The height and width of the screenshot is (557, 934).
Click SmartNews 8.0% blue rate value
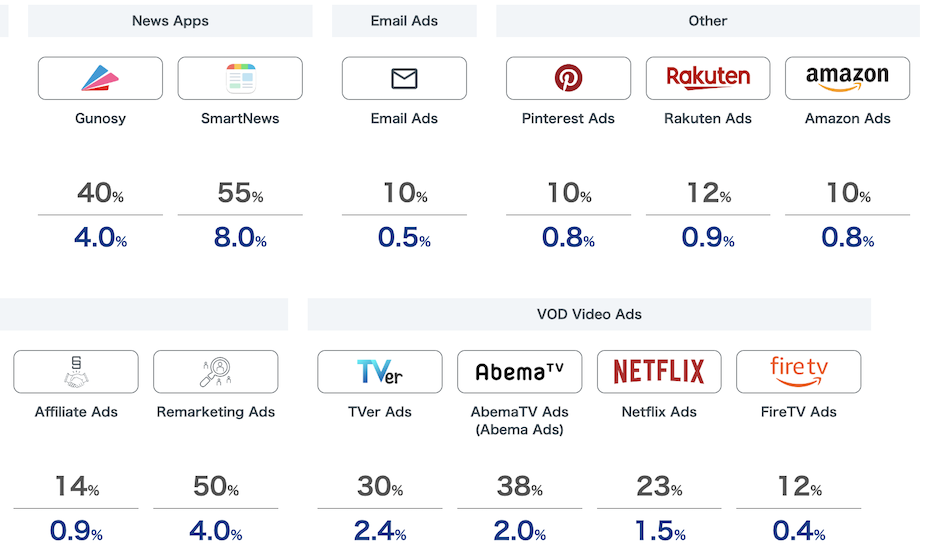pos(240,238)
